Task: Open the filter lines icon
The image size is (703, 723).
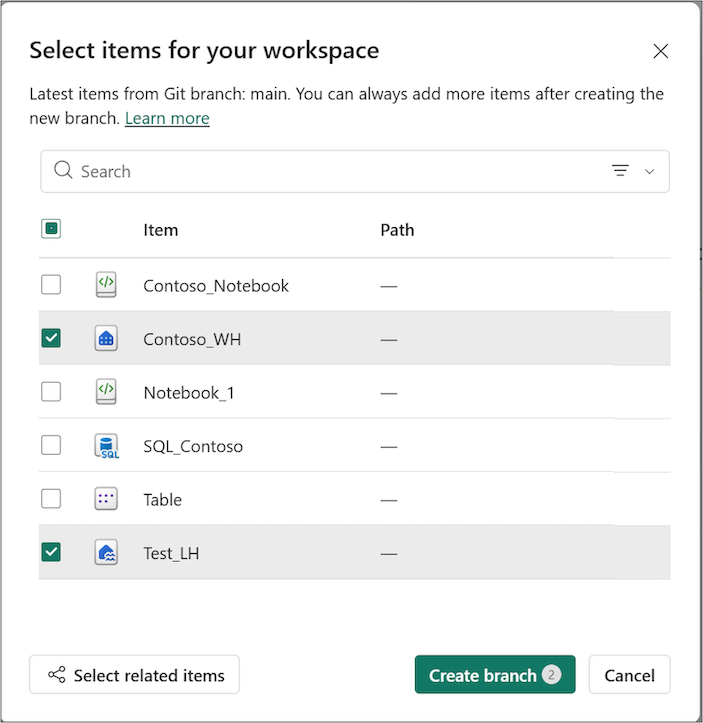Action: click(620, 171)
